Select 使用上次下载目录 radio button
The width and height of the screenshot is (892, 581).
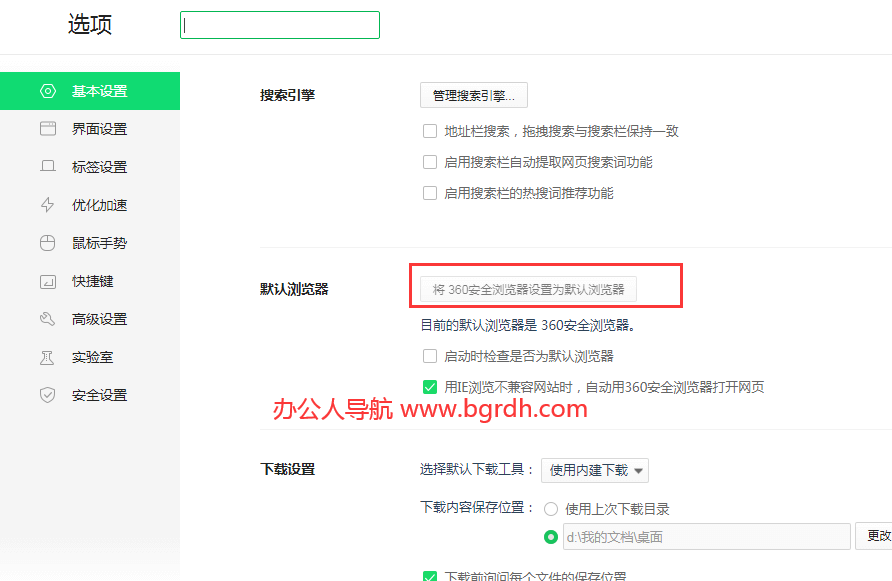[551, 508]
